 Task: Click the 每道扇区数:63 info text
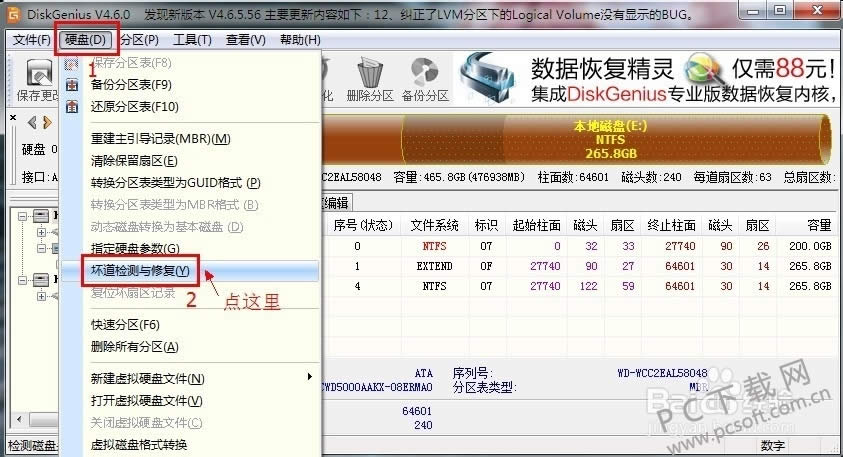(x=732, y=177)
